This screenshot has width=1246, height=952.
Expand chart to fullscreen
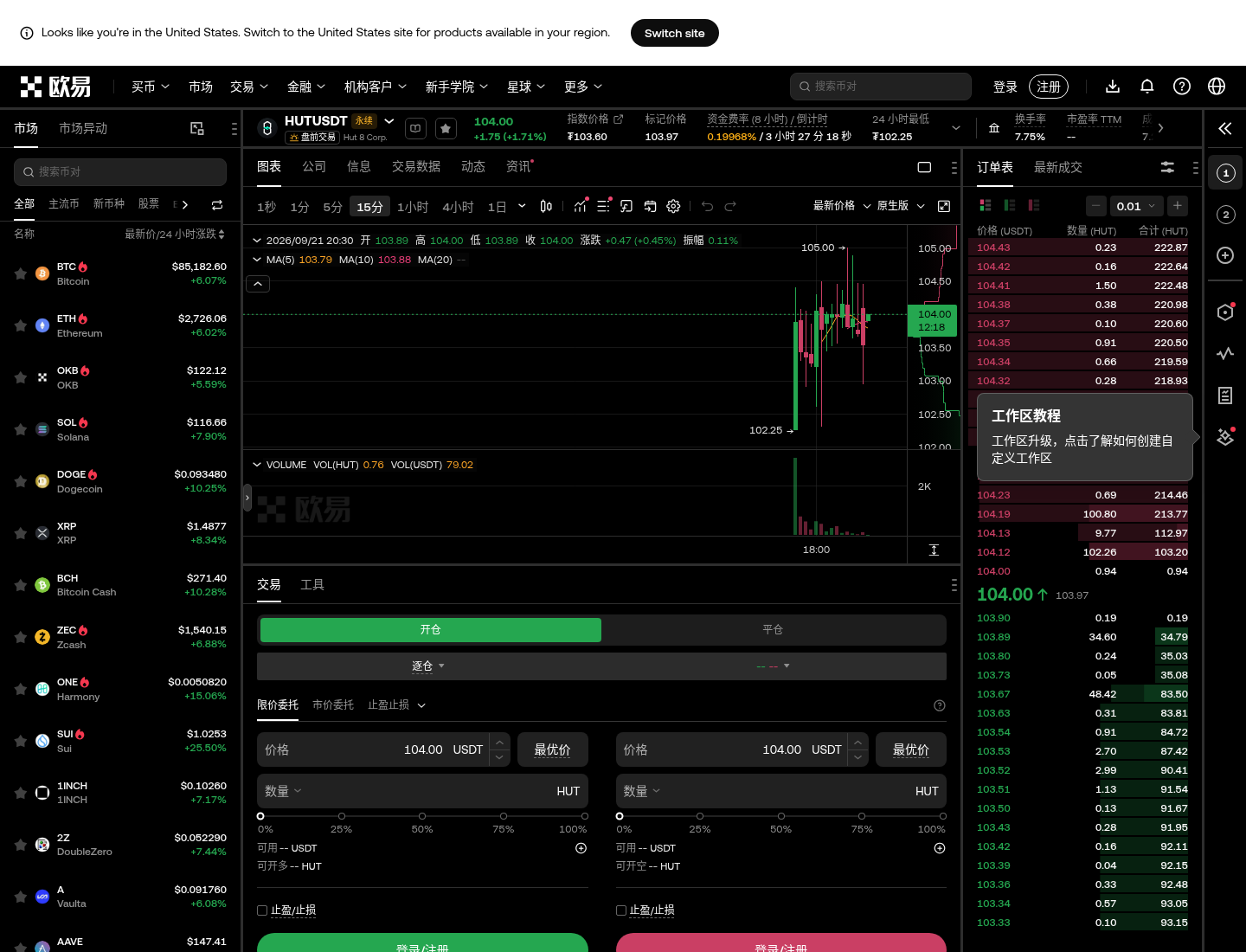[x=944, y=206]
